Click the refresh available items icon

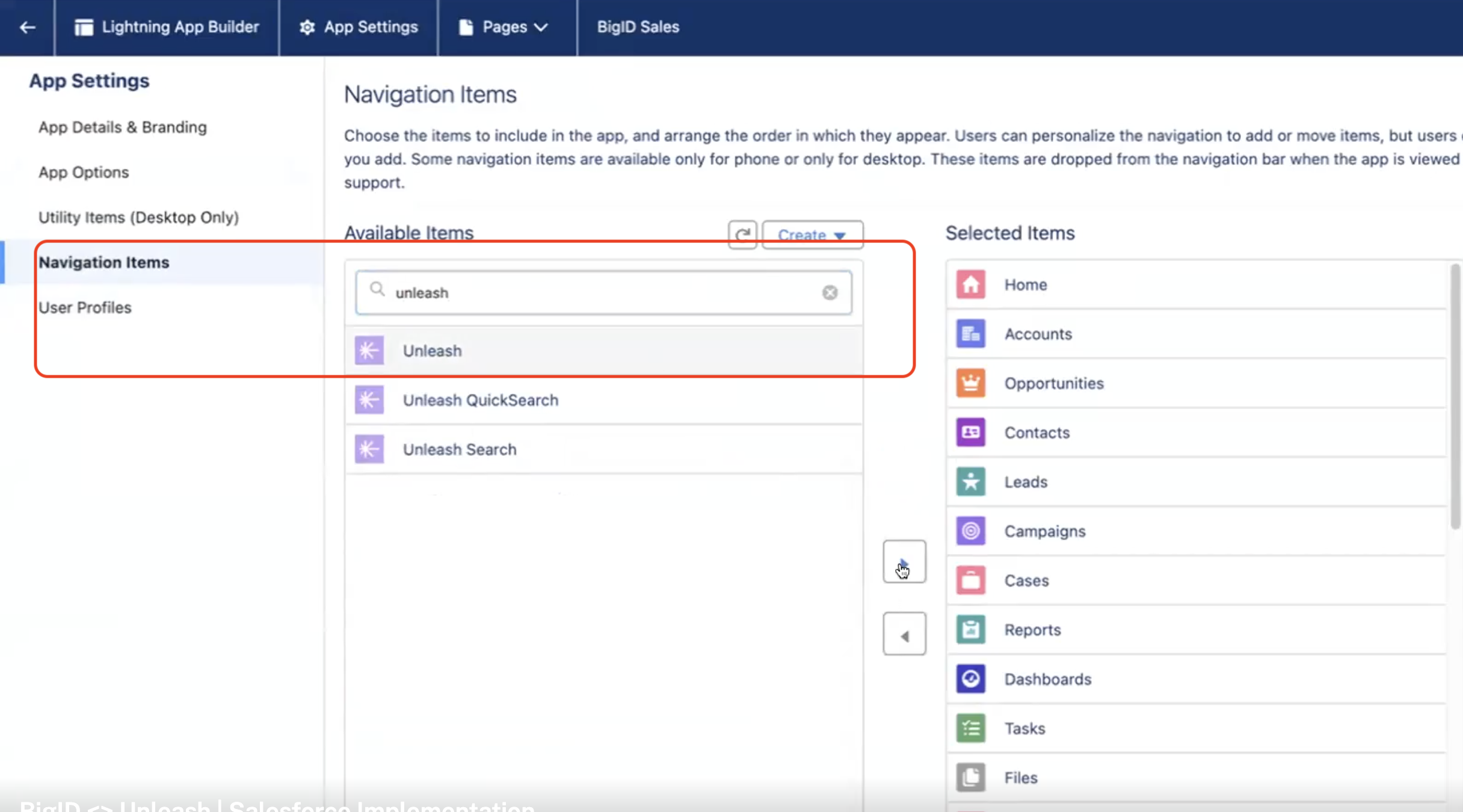(742, 235)
